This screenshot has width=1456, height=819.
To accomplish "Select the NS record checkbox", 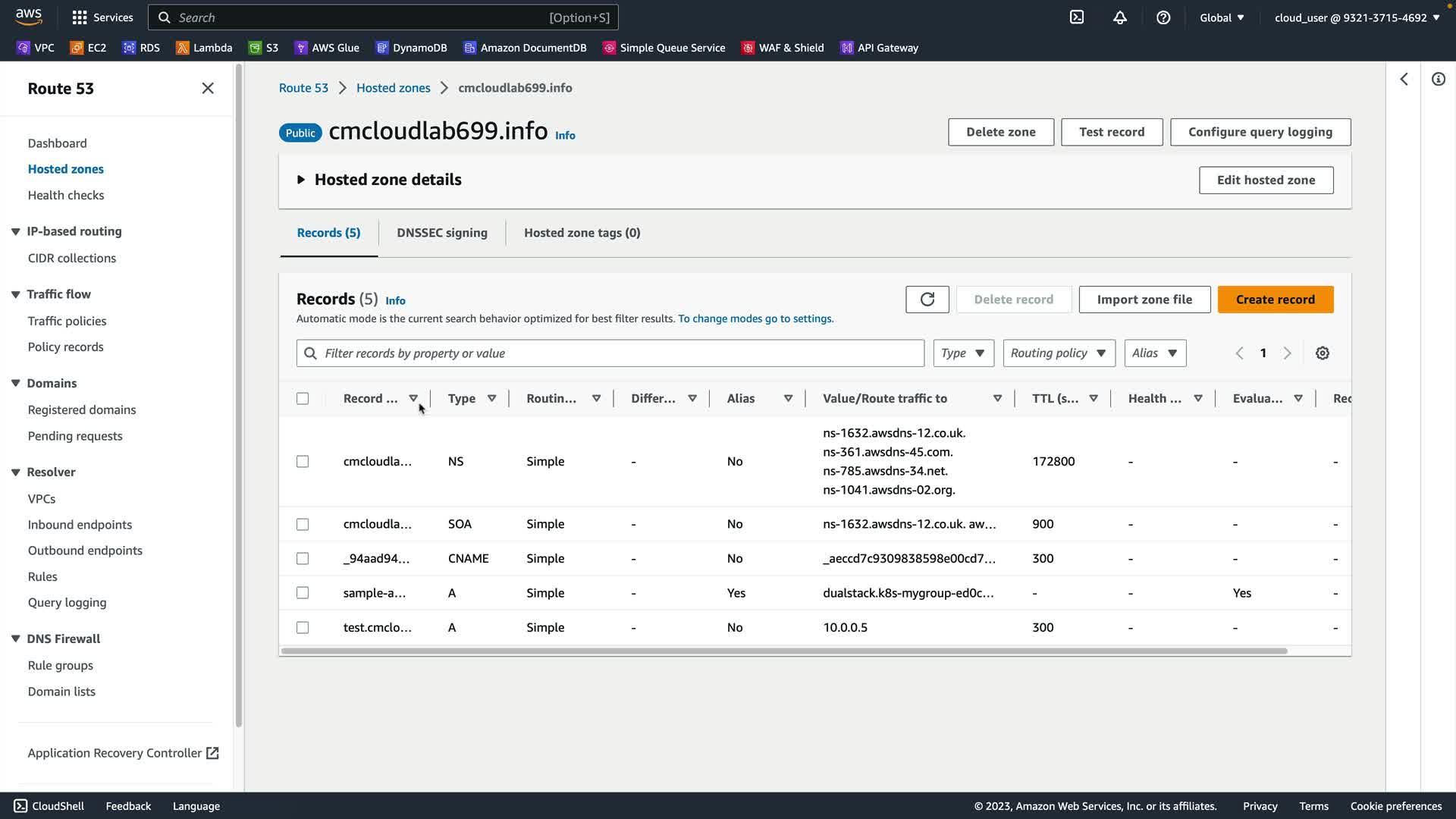I will pos(303,462).
